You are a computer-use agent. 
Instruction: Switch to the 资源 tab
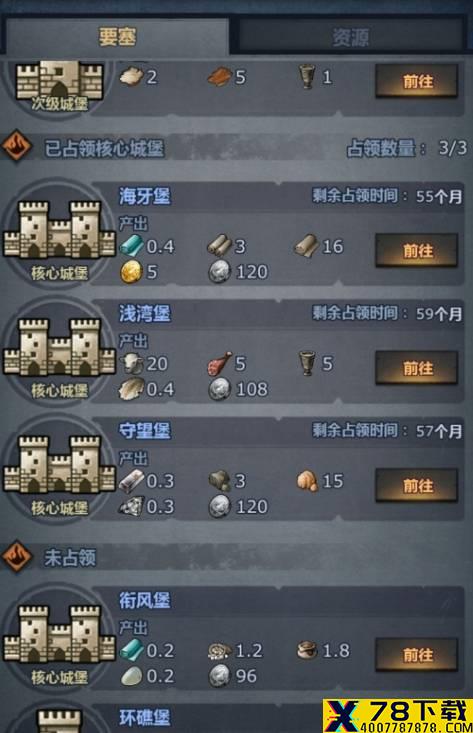[x=351, y=37]
